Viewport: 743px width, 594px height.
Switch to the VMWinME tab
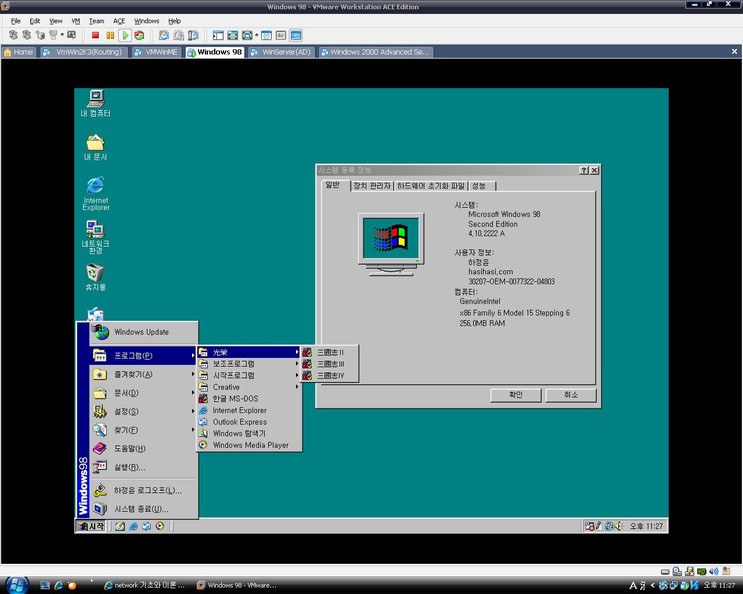tap(157, 52)
